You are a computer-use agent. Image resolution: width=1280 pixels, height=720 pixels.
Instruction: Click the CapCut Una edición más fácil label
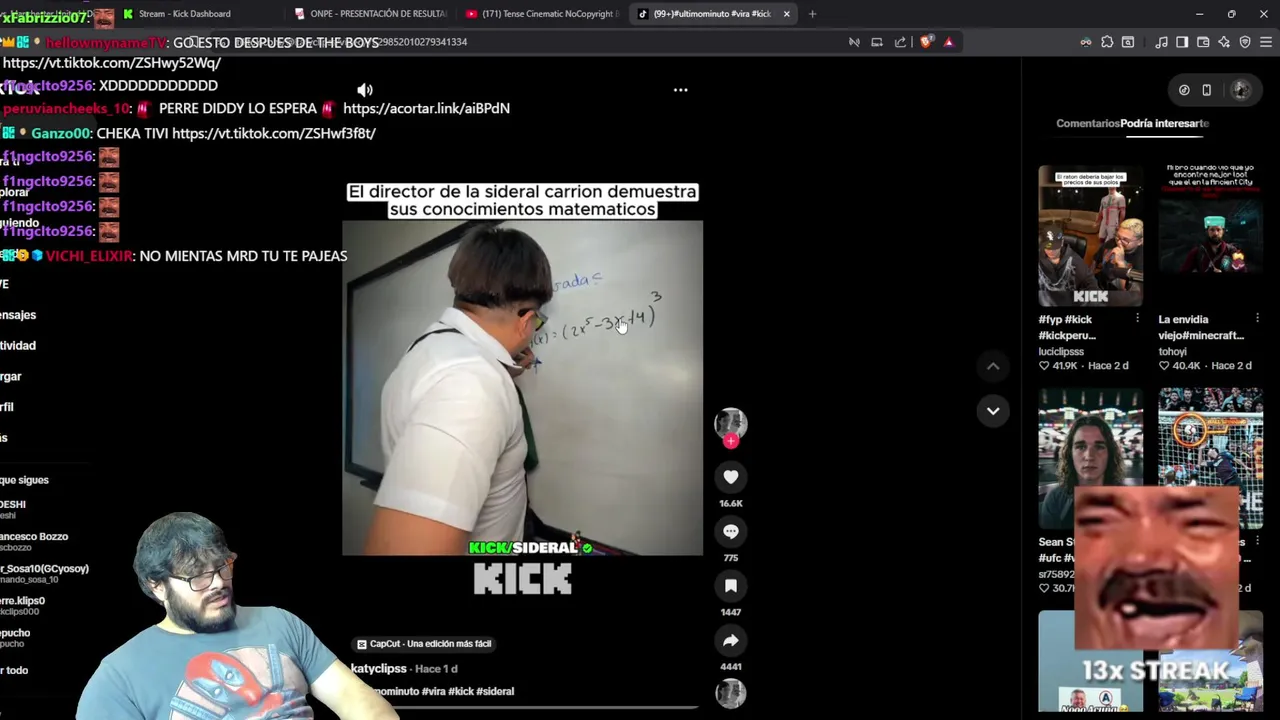point(424,644)
